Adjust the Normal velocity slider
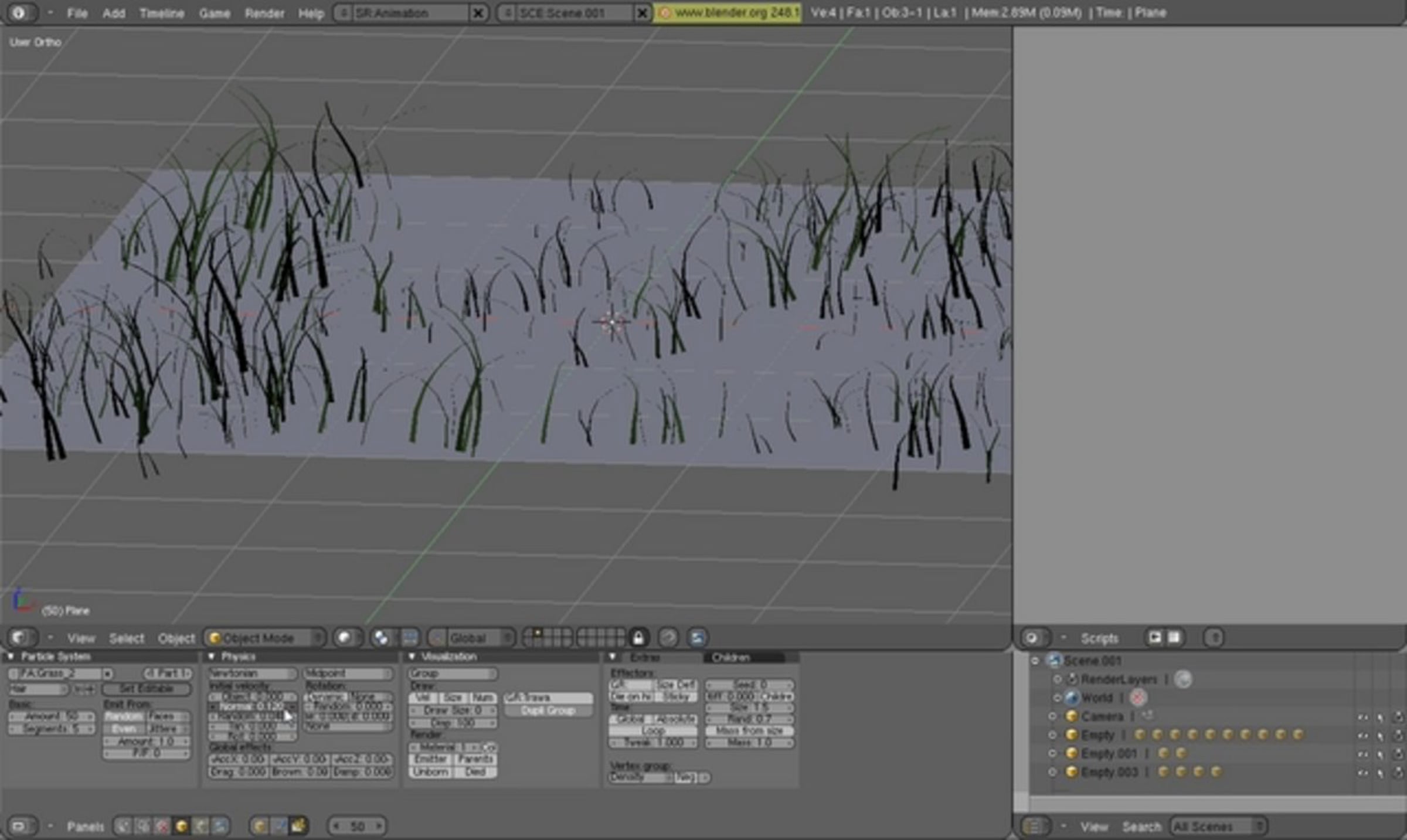1407x840 pixels. tap(253, 707)
